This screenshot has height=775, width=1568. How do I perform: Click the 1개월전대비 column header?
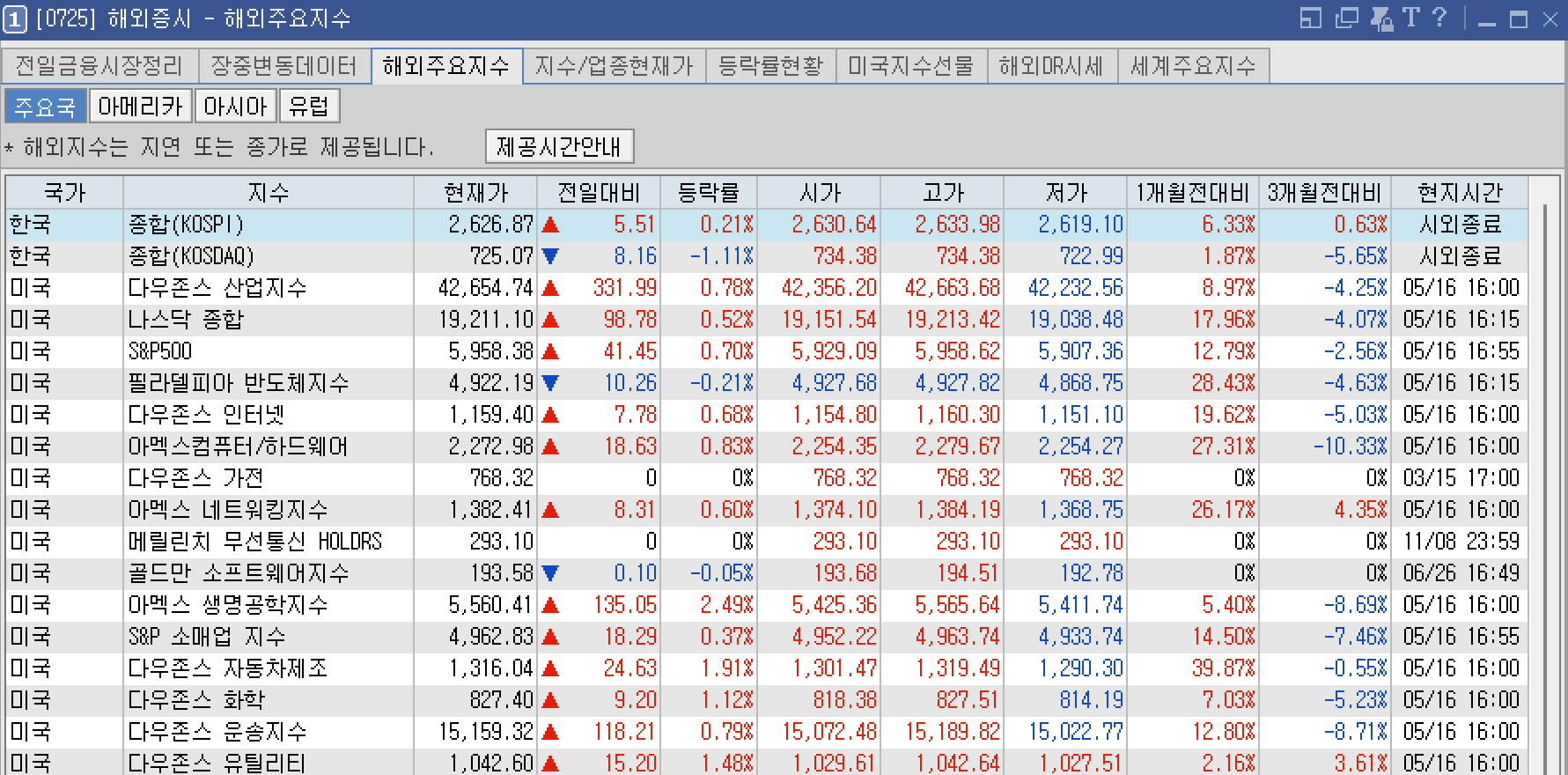pyautogui.click(x=1193, y=193)
